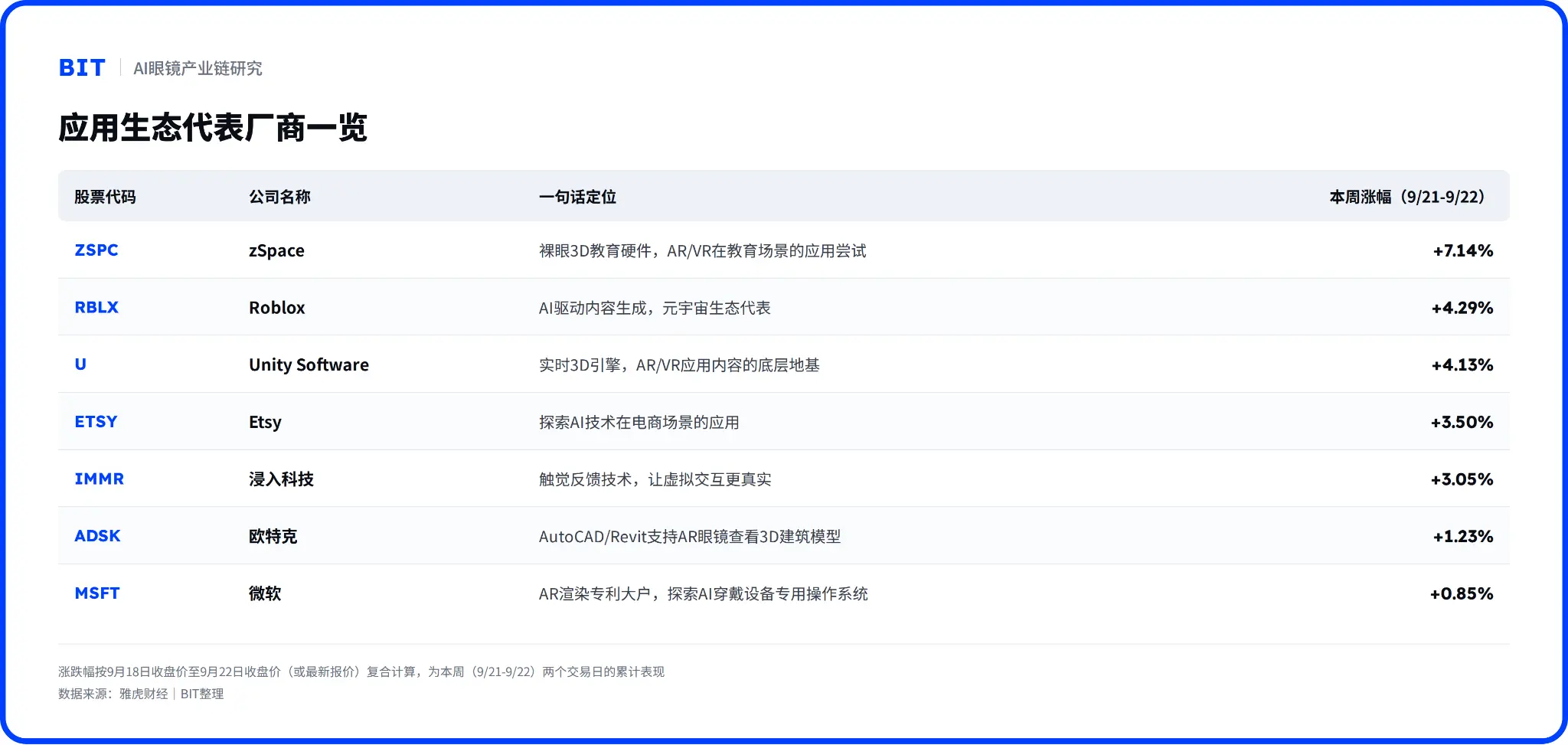This screenshot has height=745, width=1568.
Task: Click the +7.14% gain value
Action: click(1463, 251)
